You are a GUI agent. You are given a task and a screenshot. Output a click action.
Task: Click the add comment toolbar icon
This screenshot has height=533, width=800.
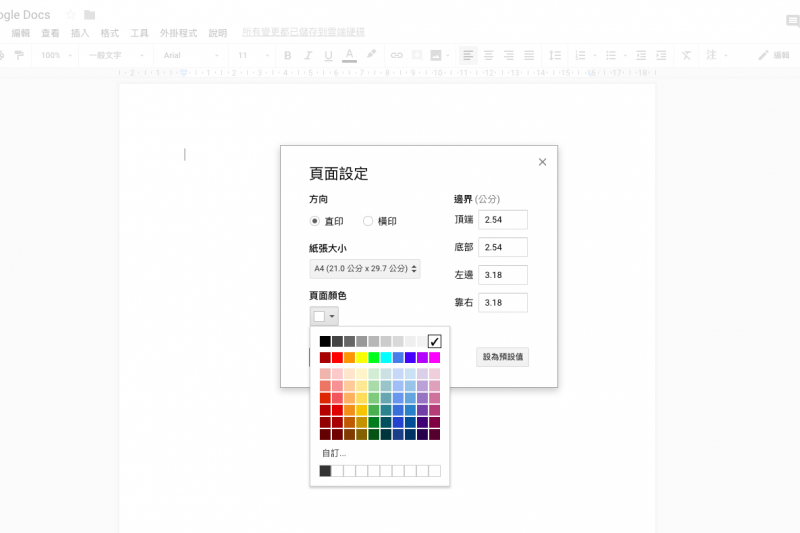click(x=416, y=55)
